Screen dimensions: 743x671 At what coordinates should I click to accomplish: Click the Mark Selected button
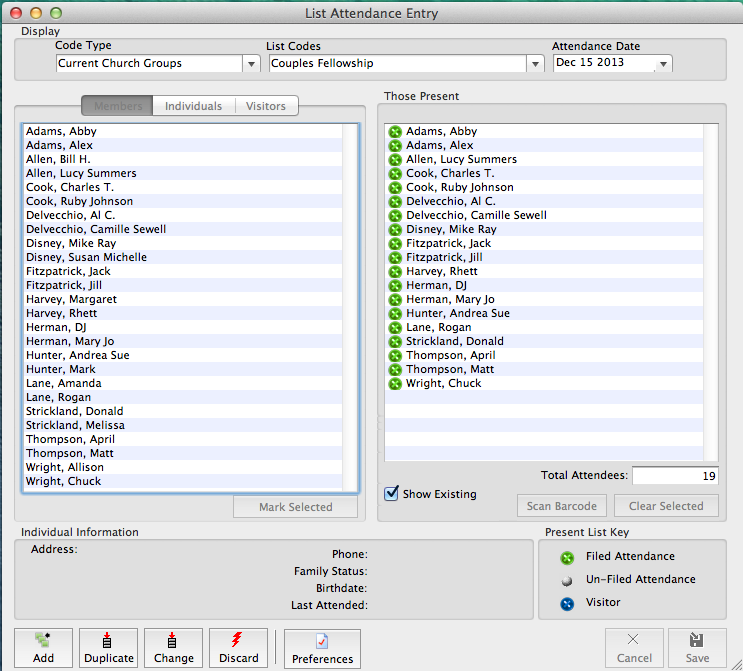coord(295,507)
